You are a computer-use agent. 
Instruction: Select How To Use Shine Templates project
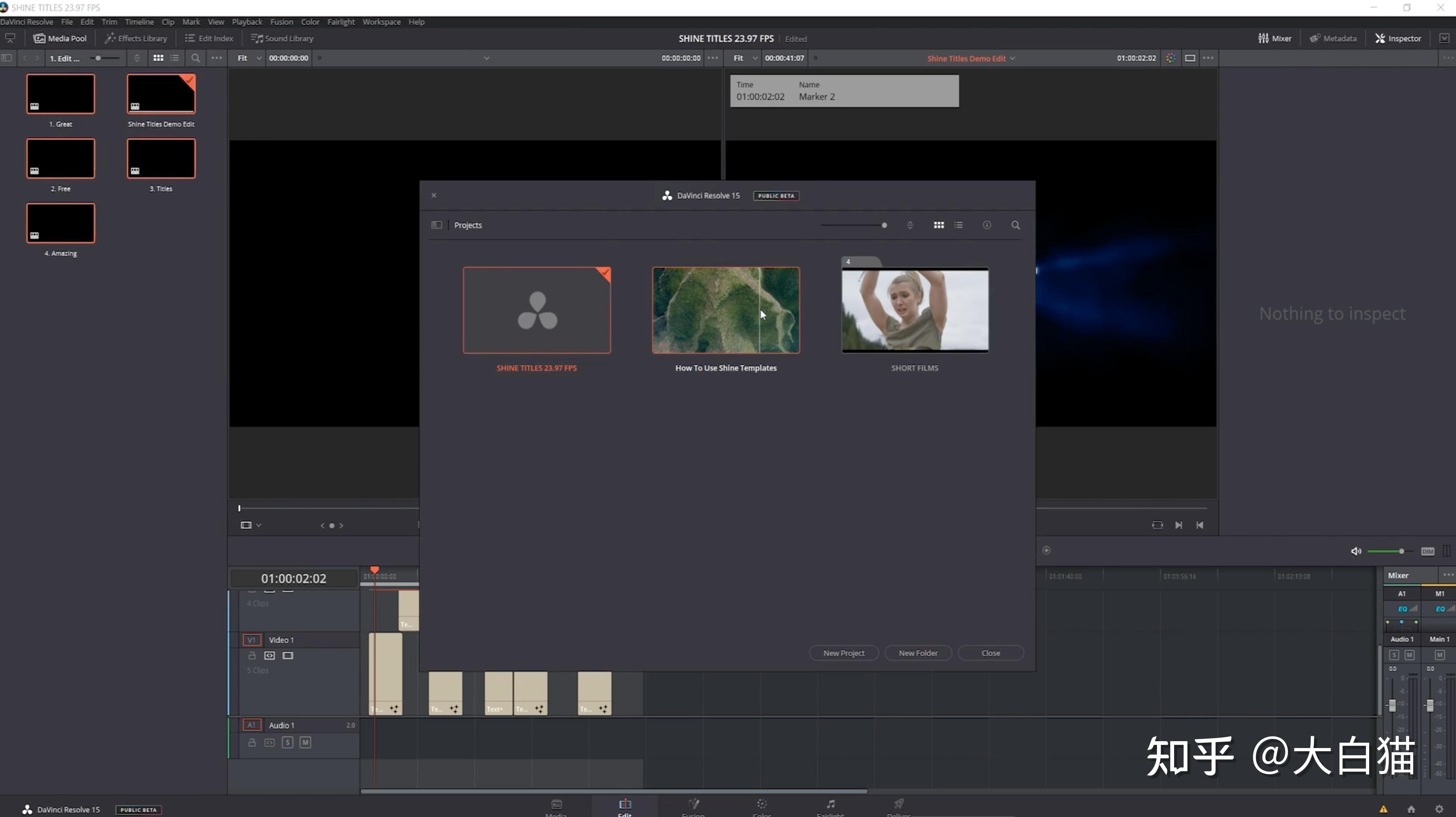[x=726, y=310]
